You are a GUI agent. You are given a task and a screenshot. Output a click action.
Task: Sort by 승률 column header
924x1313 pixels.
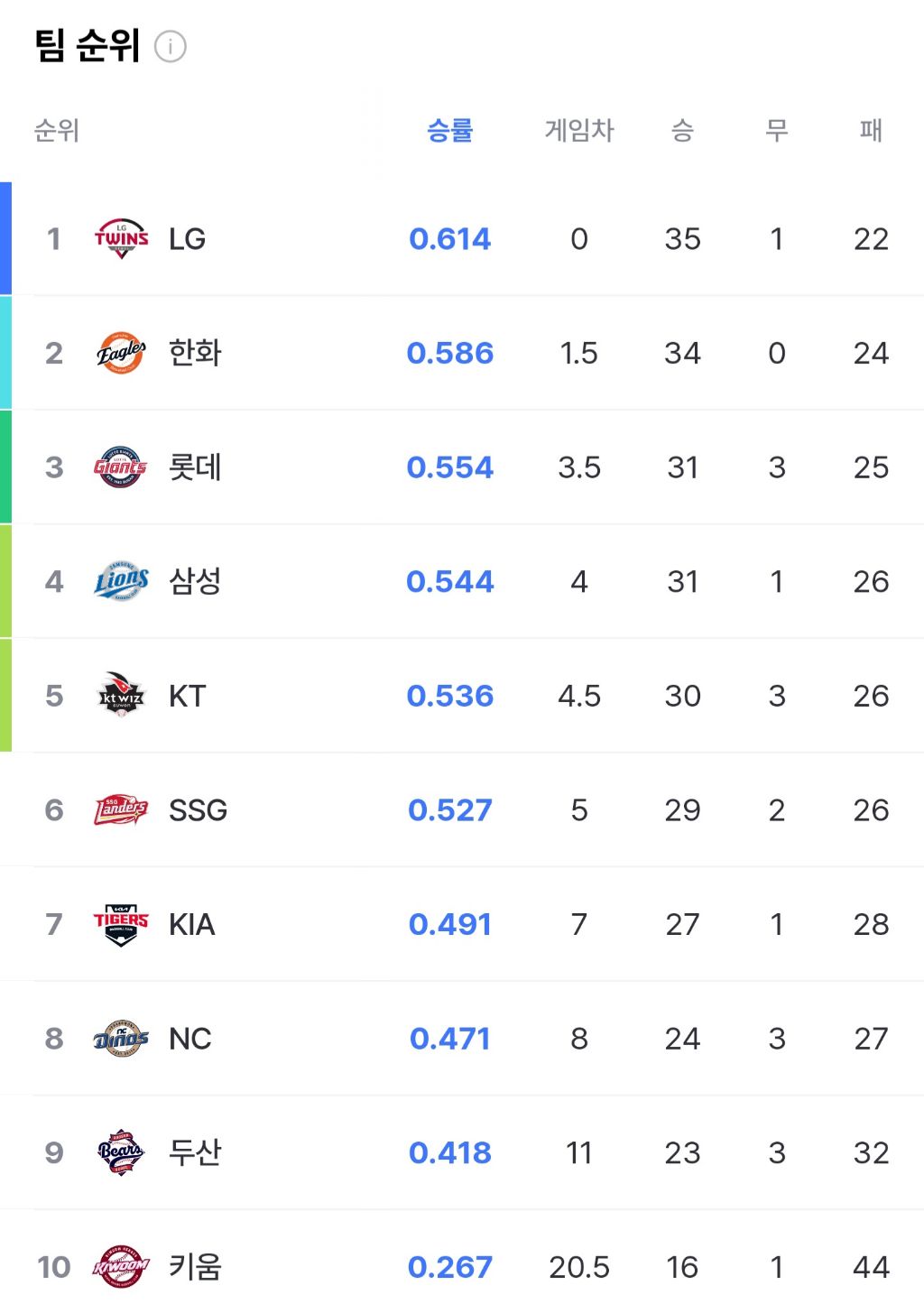click(x=449, y=131)
